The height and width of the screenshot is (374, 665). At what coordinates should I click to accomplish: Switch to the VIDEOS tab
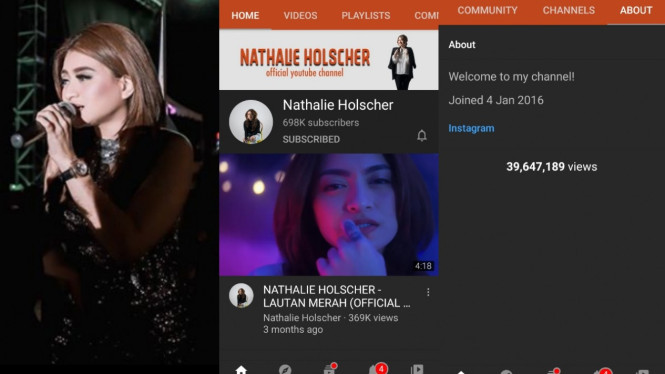coord(300,16)
